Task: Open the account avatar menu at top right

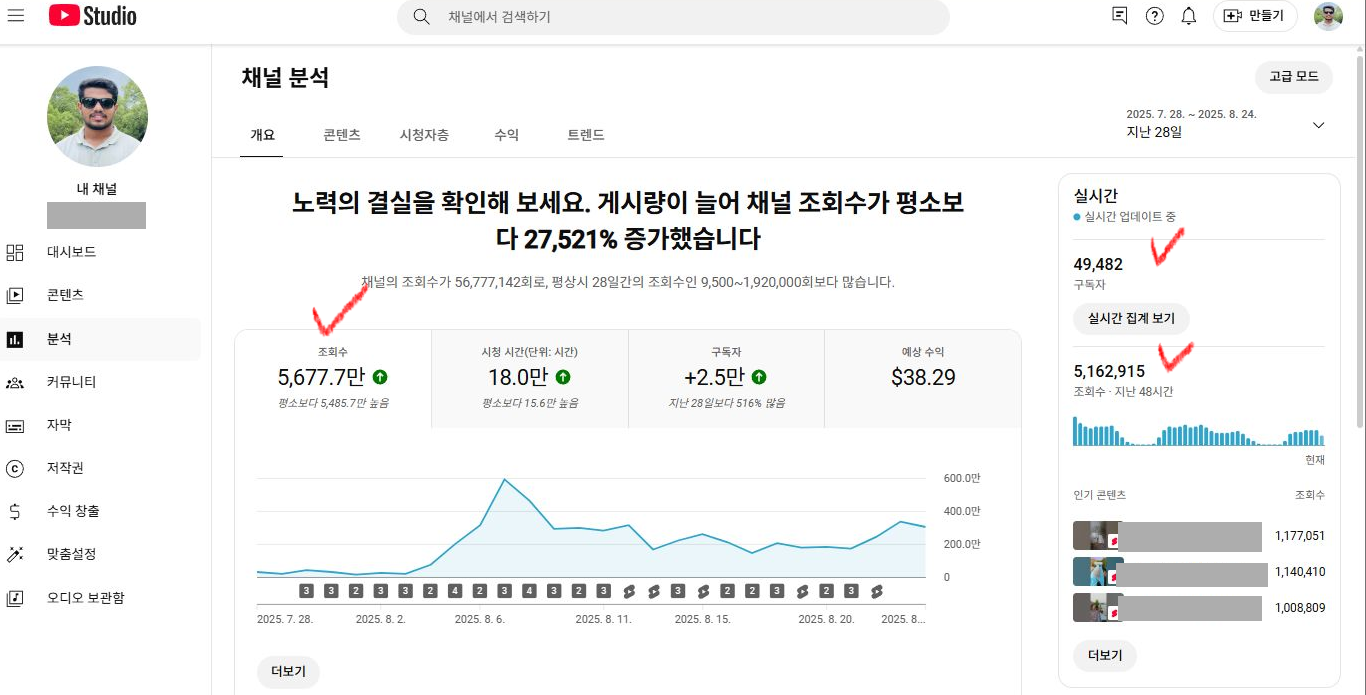Action: click(x=1328, y=16)
